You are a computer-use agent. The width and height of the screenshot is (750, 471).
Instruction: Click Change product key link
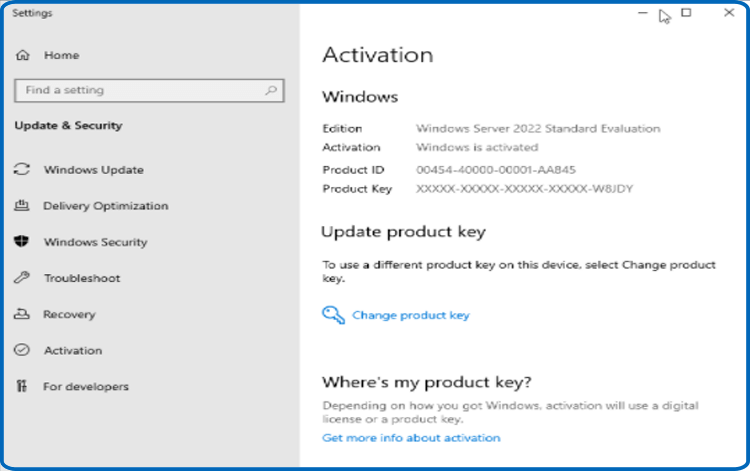[x=411, y=315]
